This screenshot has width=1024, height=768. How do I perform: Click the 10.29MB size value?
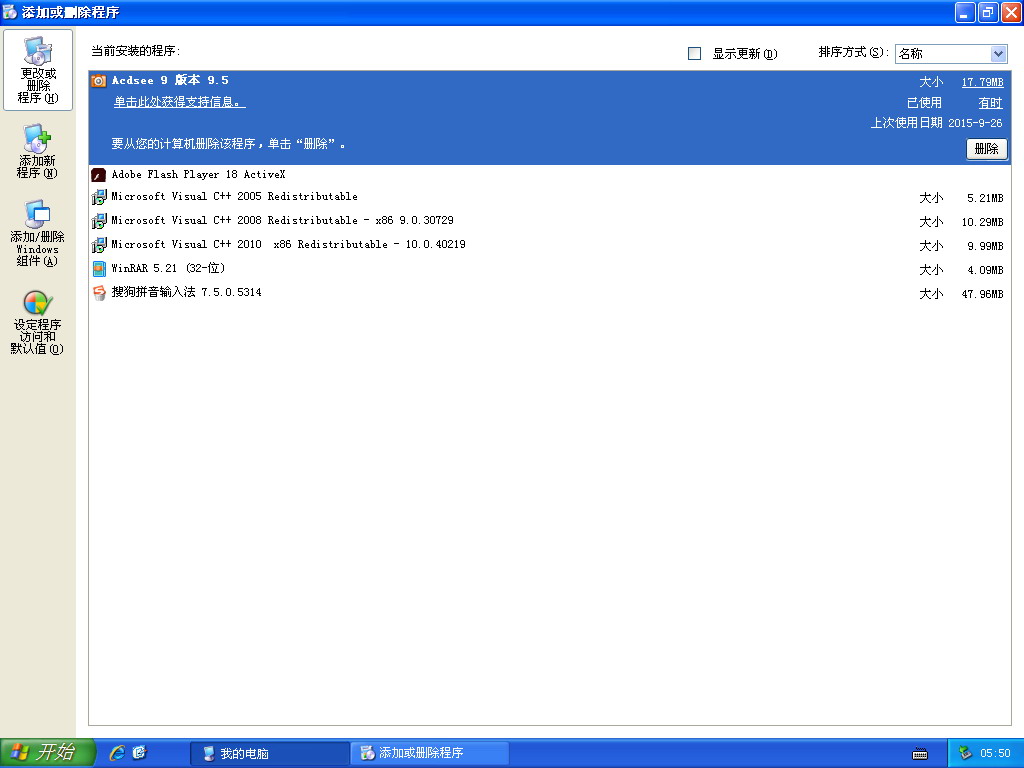coord(982,223)
